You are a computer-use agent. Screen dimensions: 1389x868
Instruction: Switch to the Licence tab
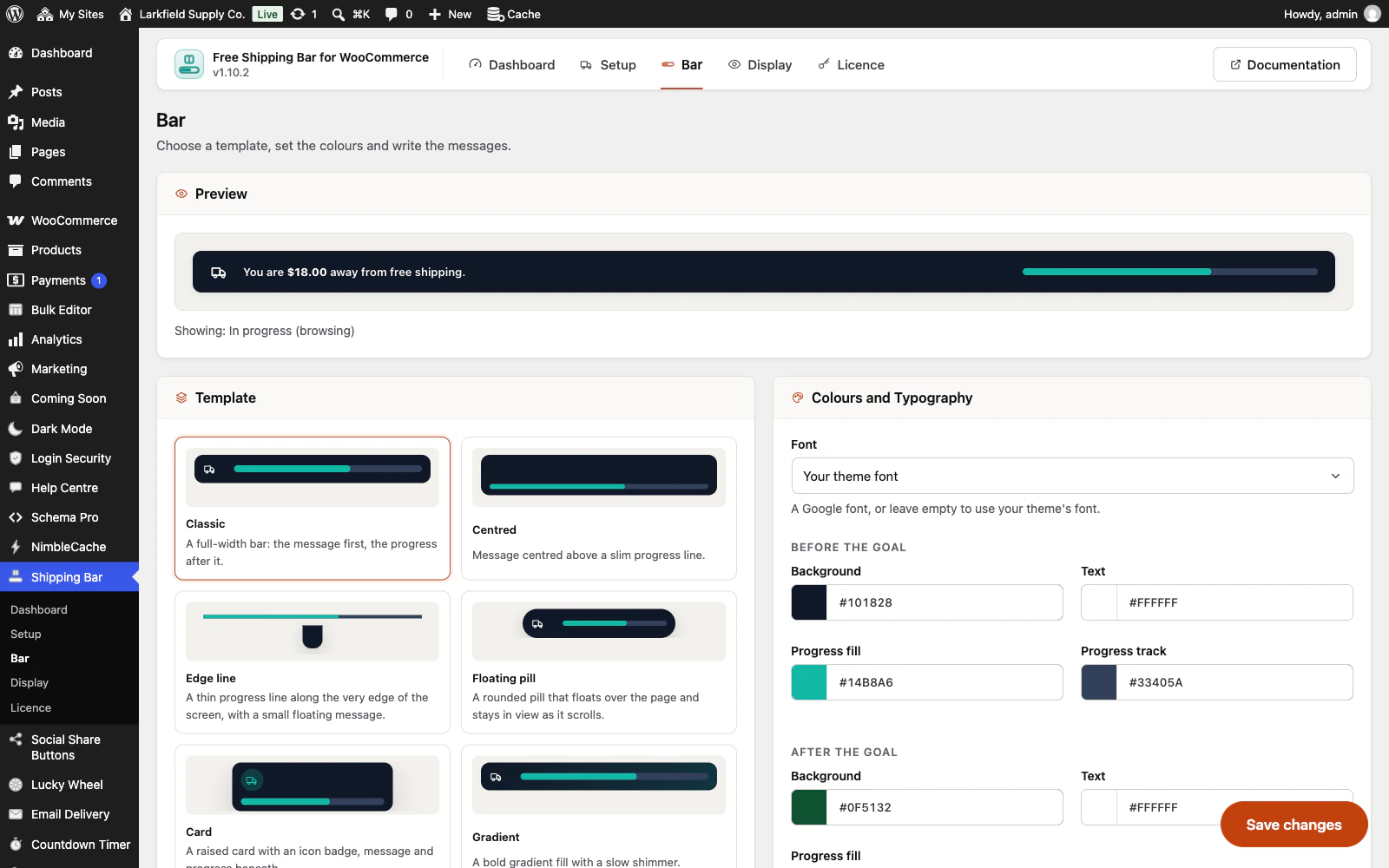coord(851,65)
